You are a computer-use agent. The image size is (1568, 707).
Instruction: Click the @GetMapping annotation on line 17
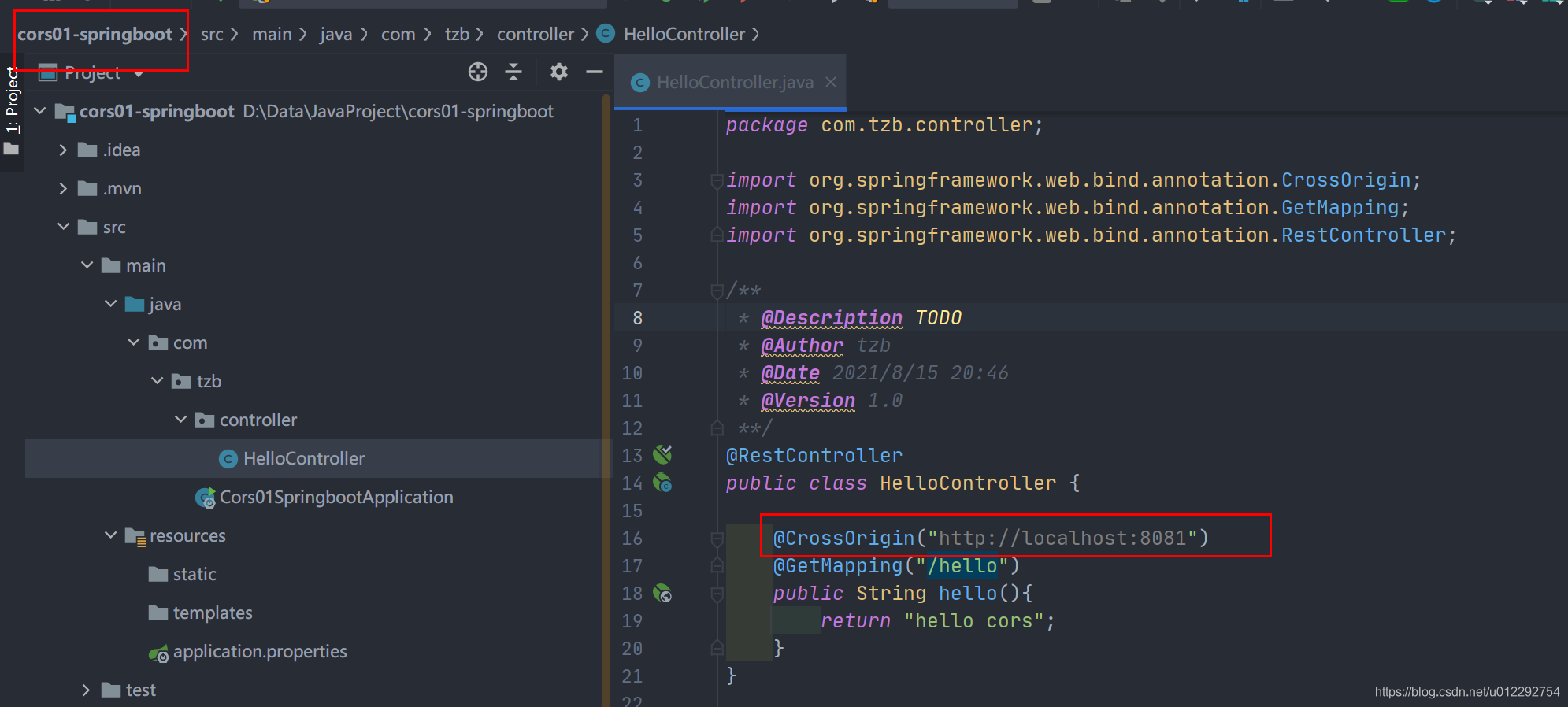click(838, 565)
